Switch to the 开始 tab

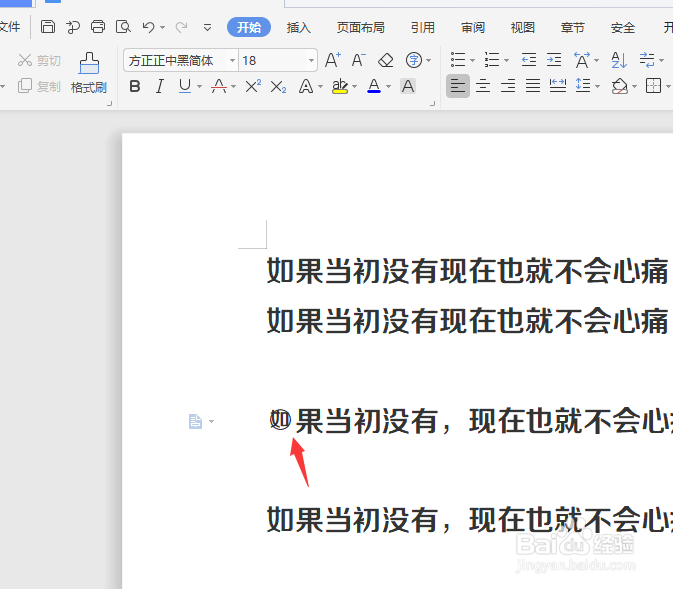[249, 27]
